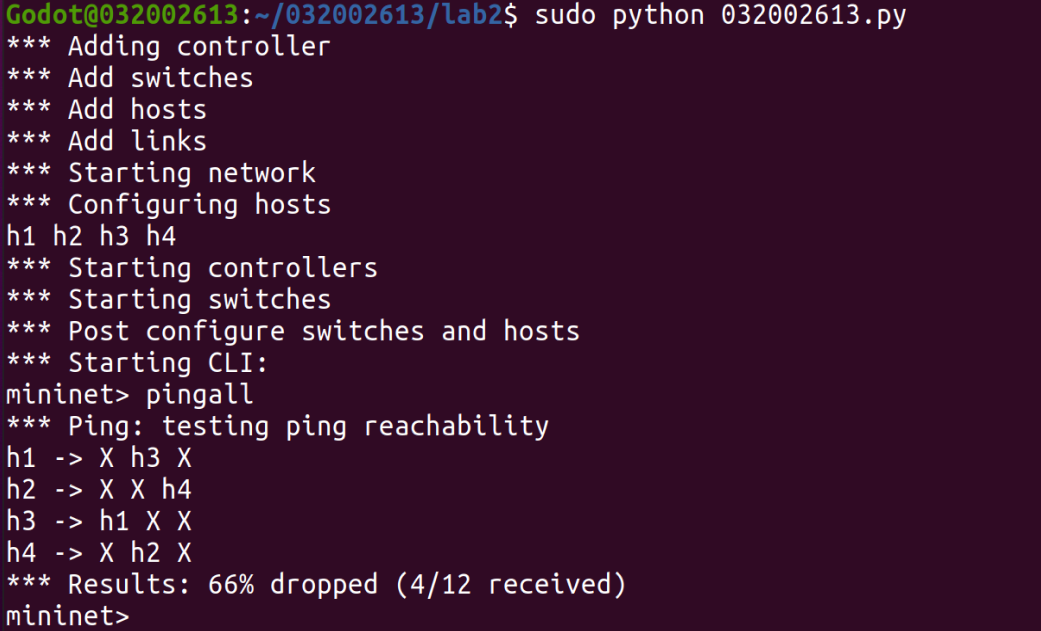Click the Add links output line

106,141
